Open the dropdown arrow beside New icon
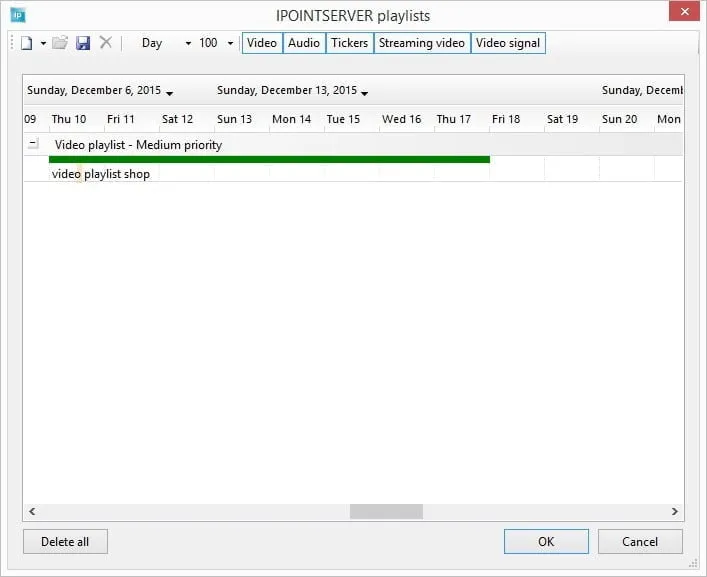Image resolution: width=707 pixels, height=577 pixels. (43, 44)
